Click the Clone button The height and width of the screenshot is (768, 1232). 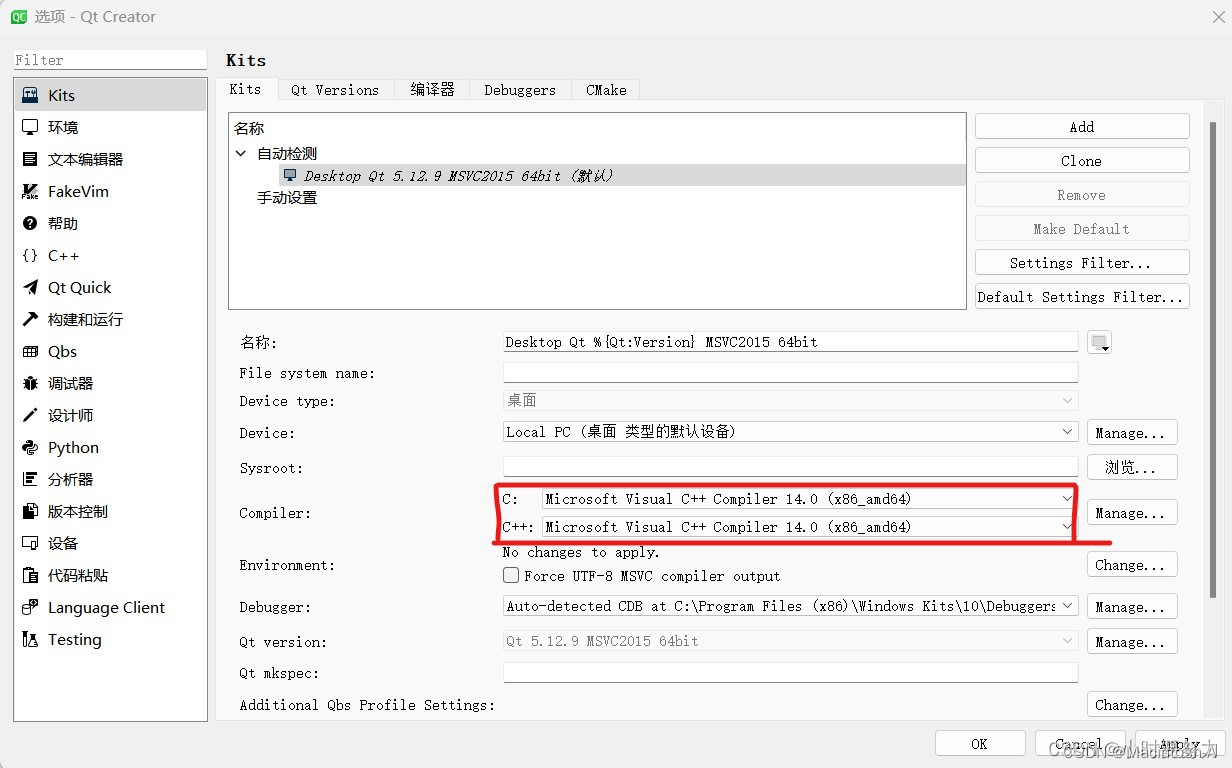click(x=1082, y=161)
